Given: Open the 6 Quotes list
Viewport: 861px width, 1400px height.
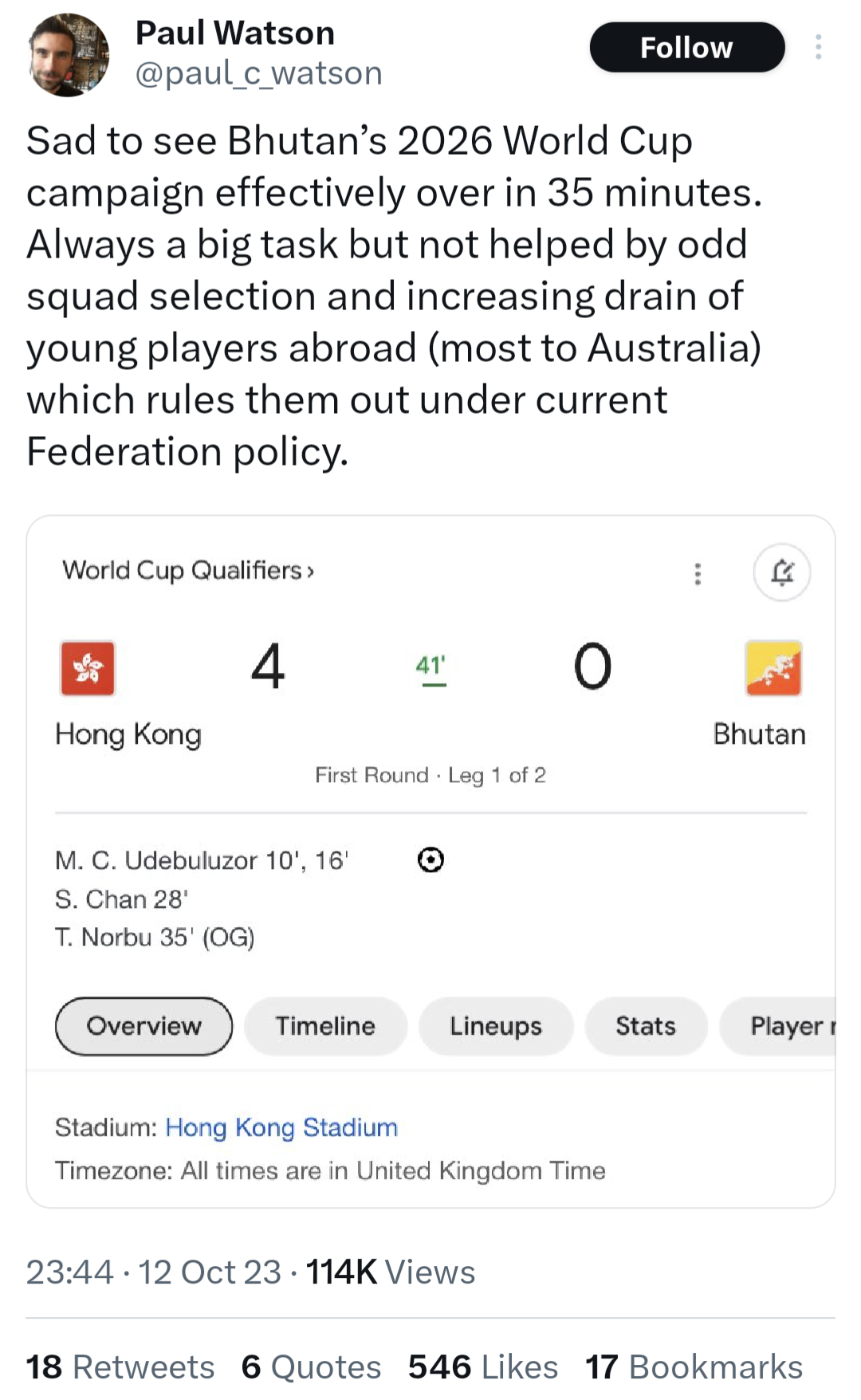Looking at the screenshot, I should coord(312,1367).
